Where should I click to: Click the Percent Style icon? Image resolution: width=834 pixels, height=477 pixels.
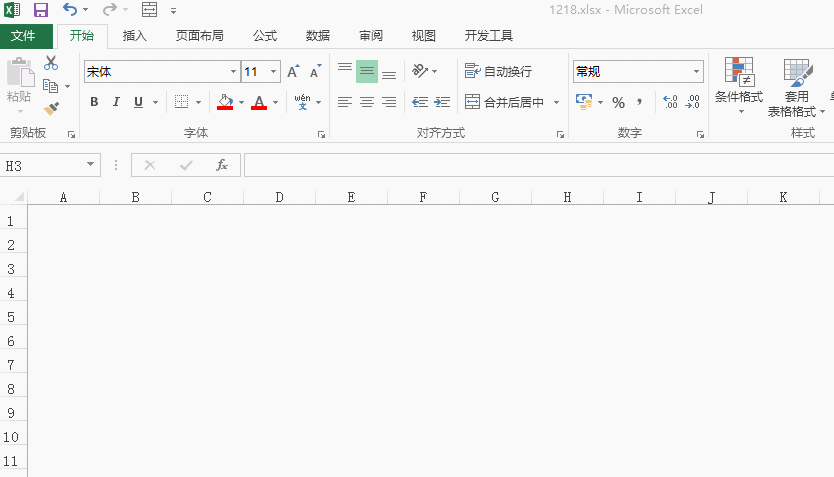coord(618,102)
